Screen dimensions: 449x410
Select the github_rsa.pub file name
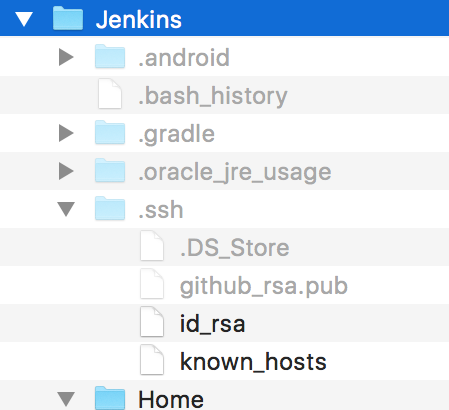[x=264, y=287]
